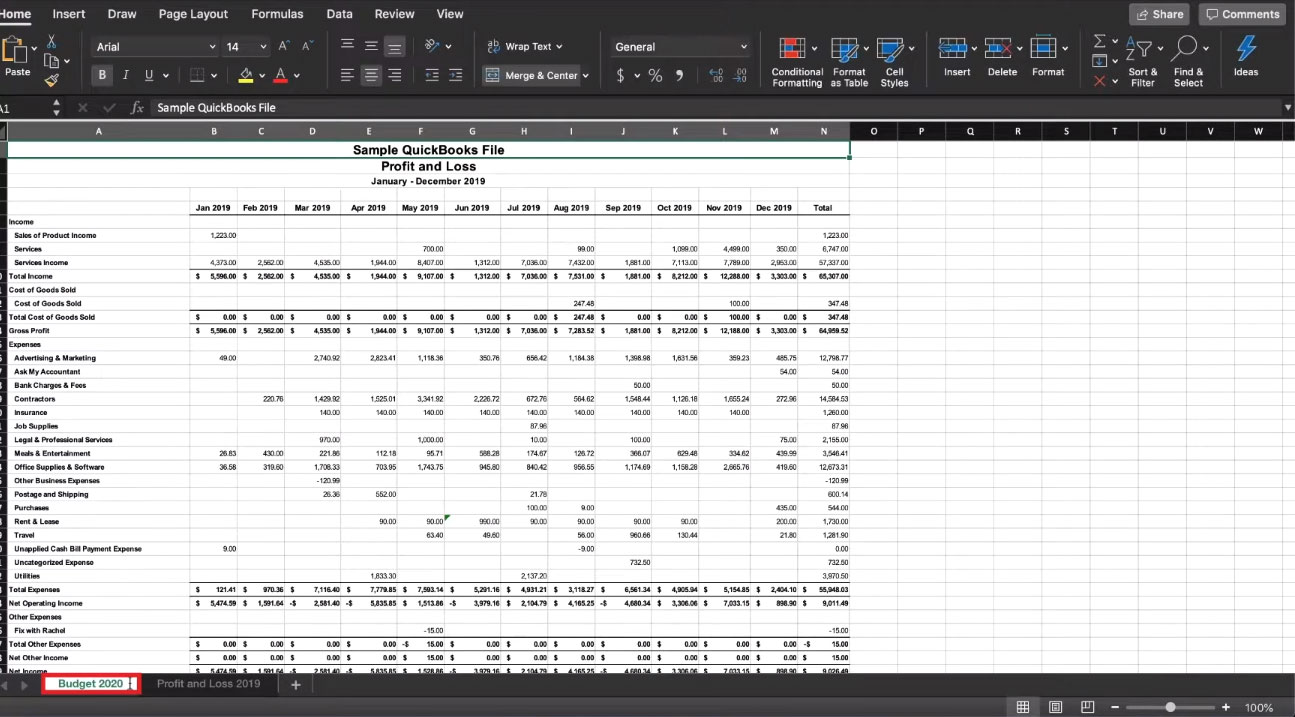Viewport: 1295px width, 717px height.
Task: Open the Comments button
Action: [1242, 14]
